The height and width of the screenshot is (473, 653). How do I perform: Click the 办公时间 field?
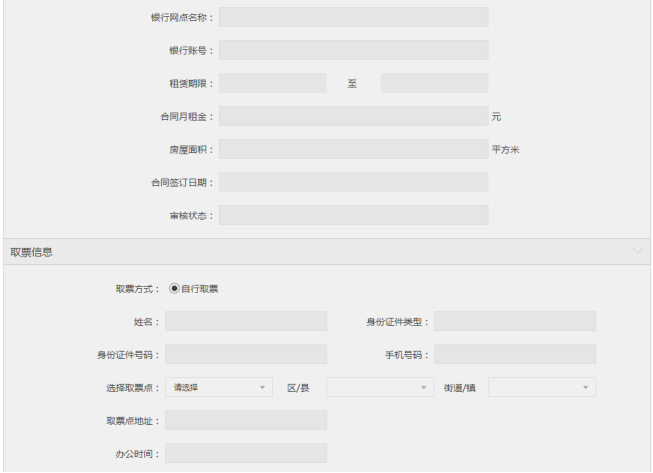(x=246, y=453)
